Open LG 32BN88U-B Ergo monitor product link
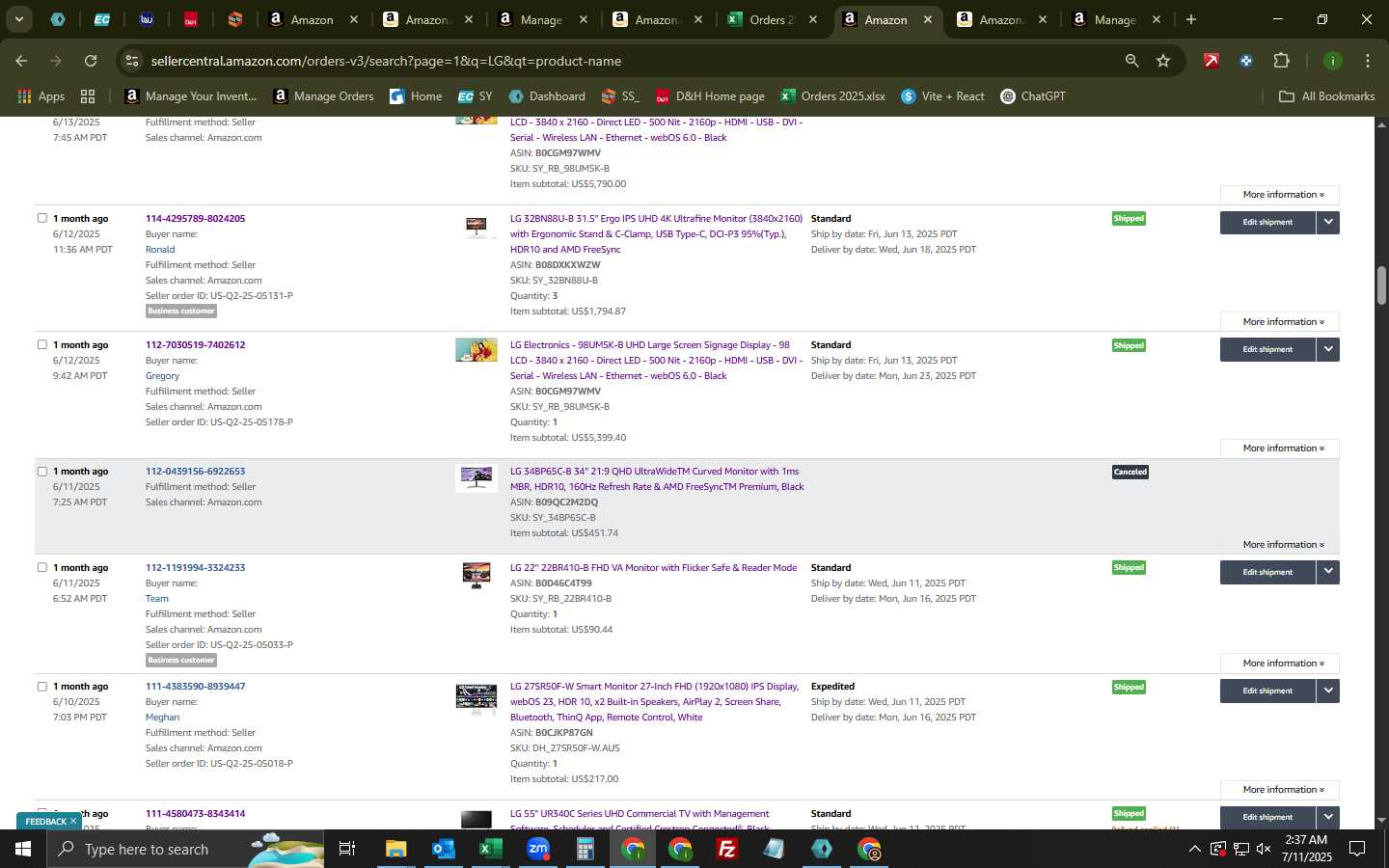 pos(656,233)
